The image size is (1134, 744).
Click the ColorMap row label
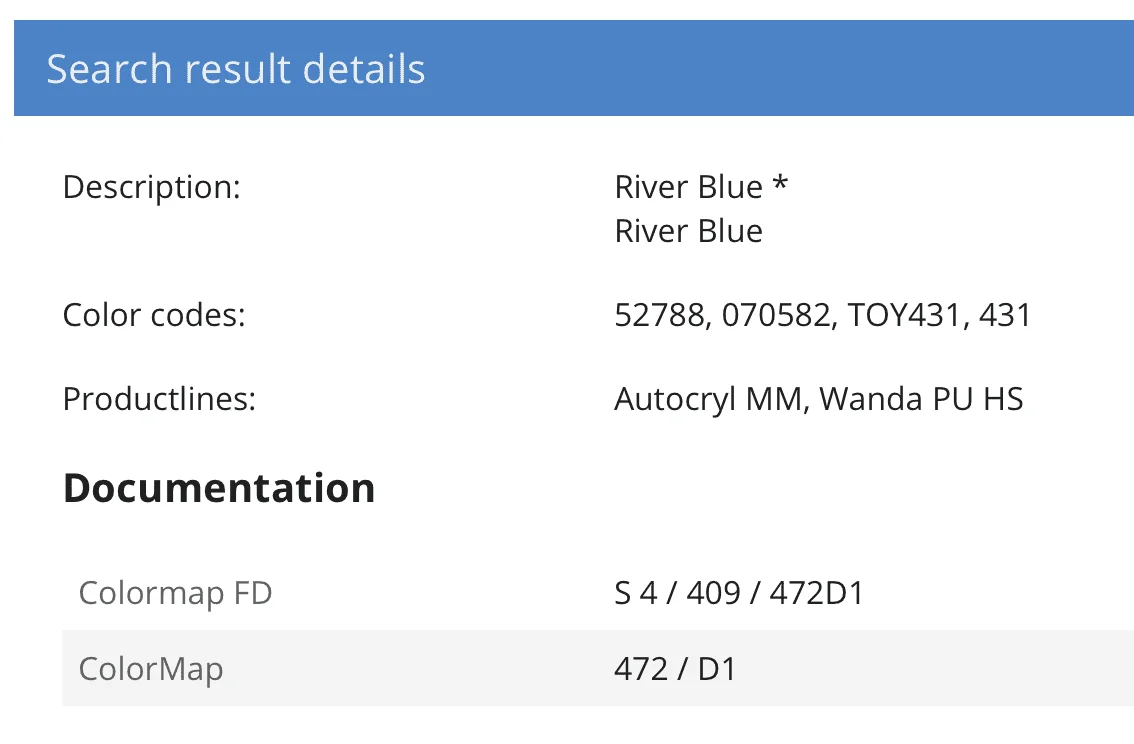(151, 668)
